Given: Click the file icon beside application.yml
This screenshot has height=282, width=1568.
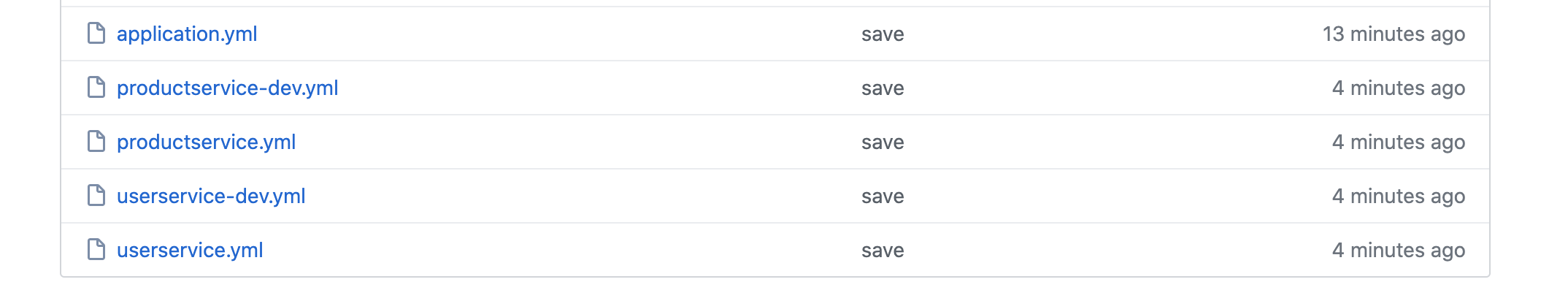Looking at the screenshot, I should (x=96, y=34).
